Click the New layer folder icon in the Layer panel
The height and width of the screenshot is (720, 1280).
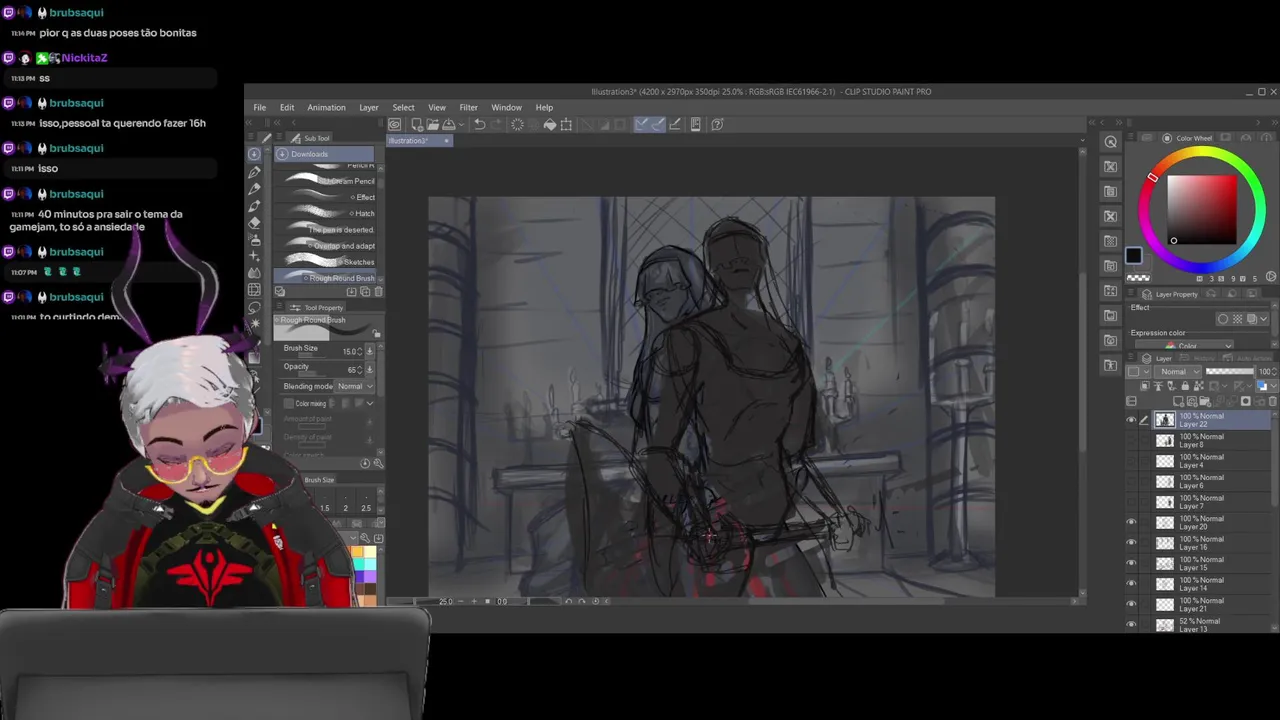(x=1206, y=402)
